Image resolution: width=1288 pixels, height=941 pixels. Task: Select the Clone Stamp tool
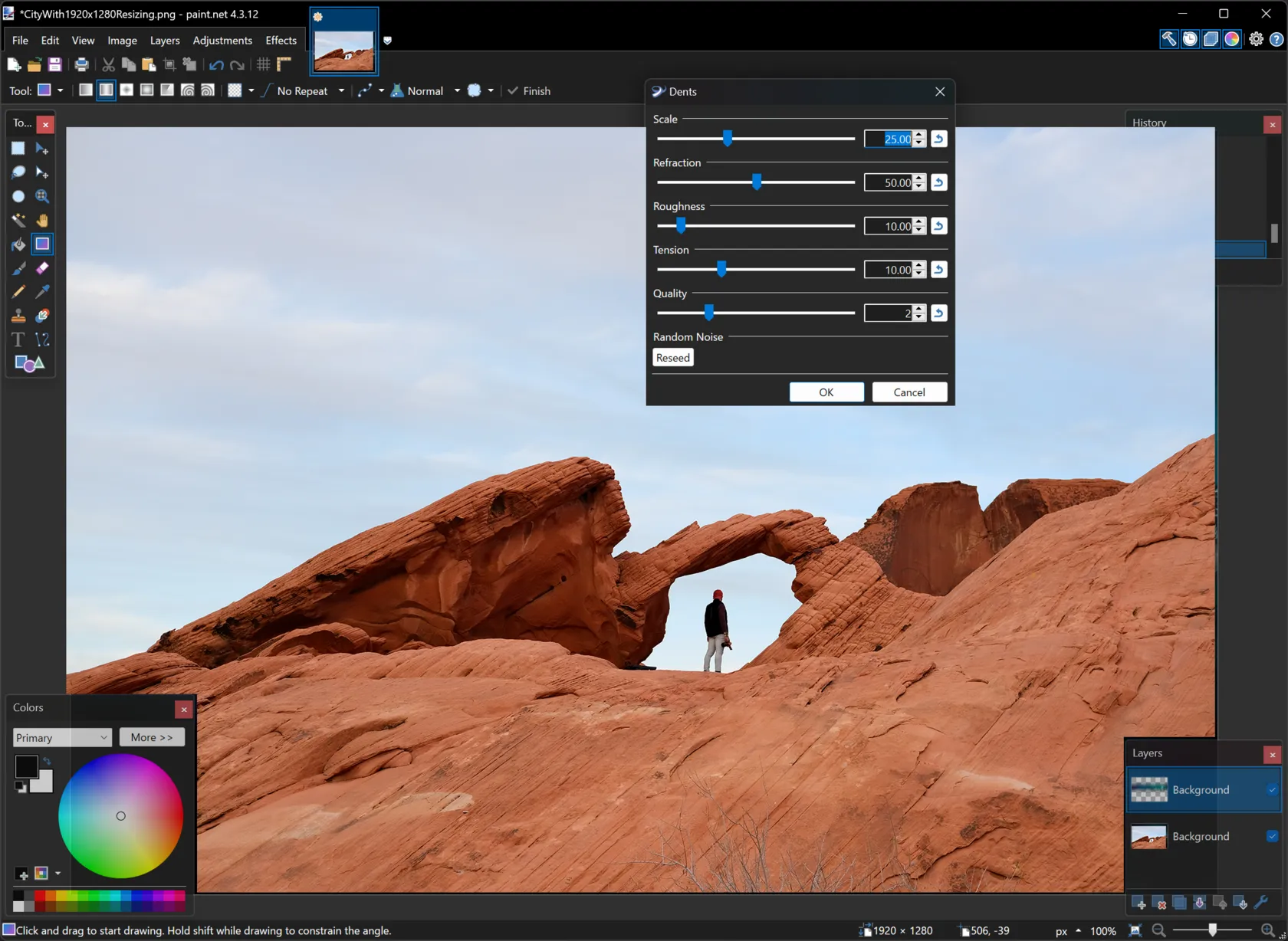tap(18, 314)
